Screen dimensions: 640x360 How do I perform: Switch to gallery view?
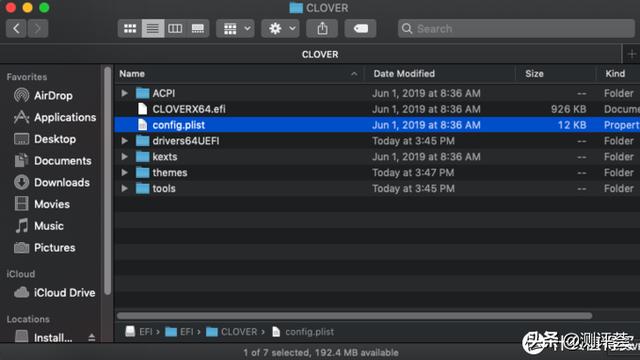pos(198,29)
